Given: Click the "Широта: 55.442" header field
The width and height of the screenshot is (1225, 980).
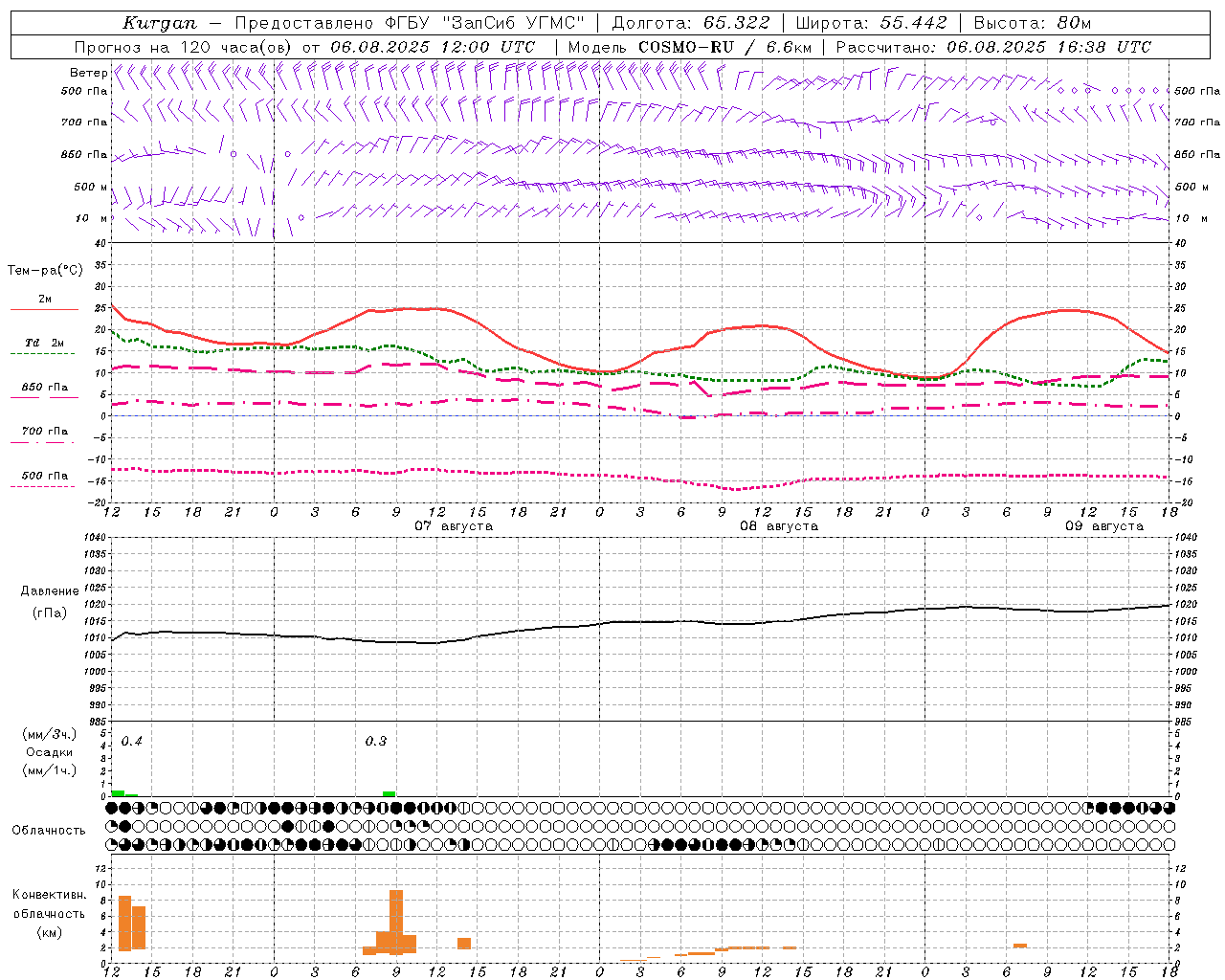Looking at the screenshot, I should 872,23.
